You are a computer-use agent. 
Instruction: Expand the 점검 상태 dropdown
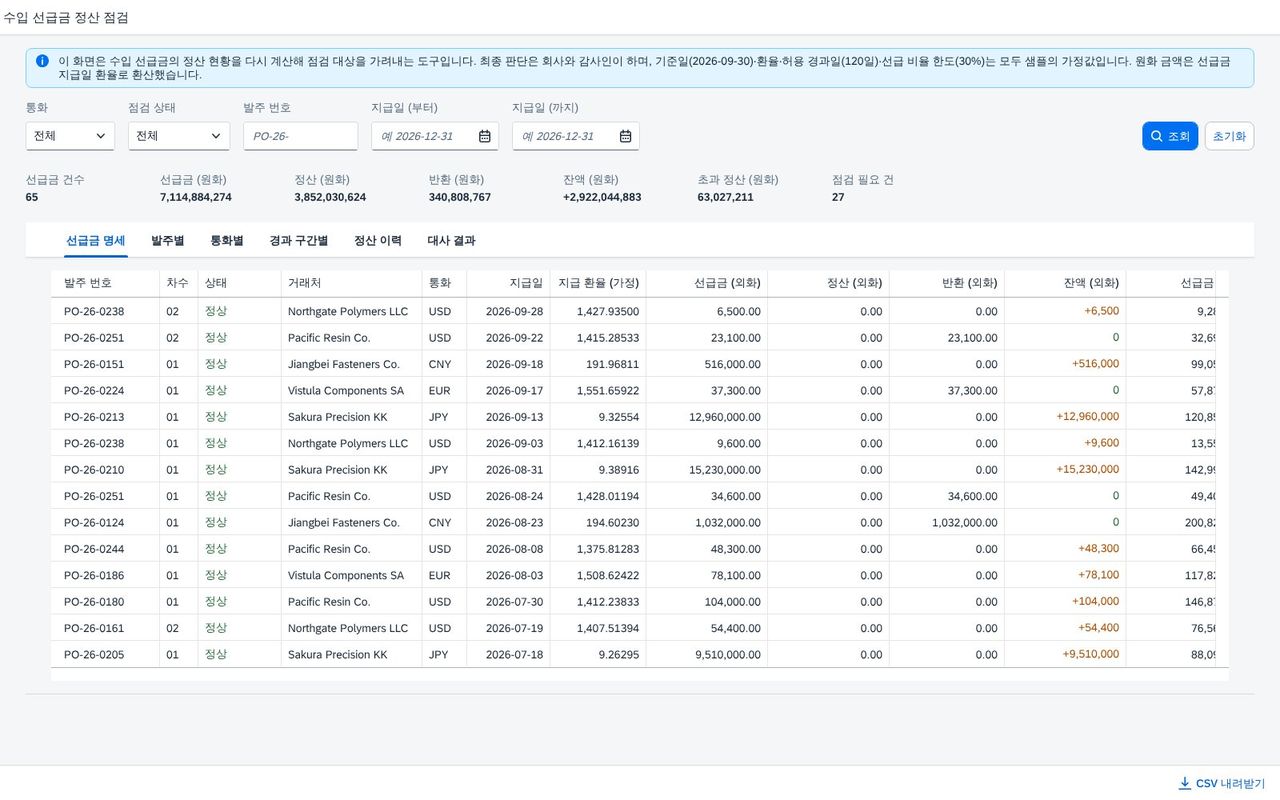click(179, 136)
